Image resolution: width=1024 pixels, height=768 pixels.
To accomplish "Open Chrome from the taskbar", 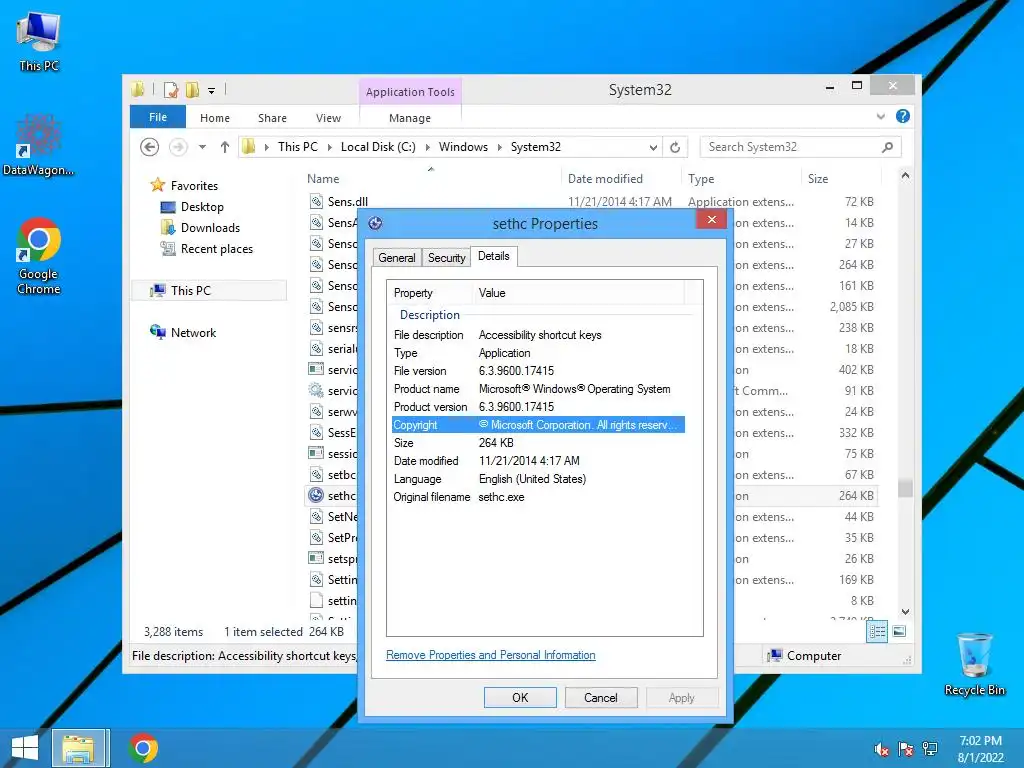I will point(143,748).
